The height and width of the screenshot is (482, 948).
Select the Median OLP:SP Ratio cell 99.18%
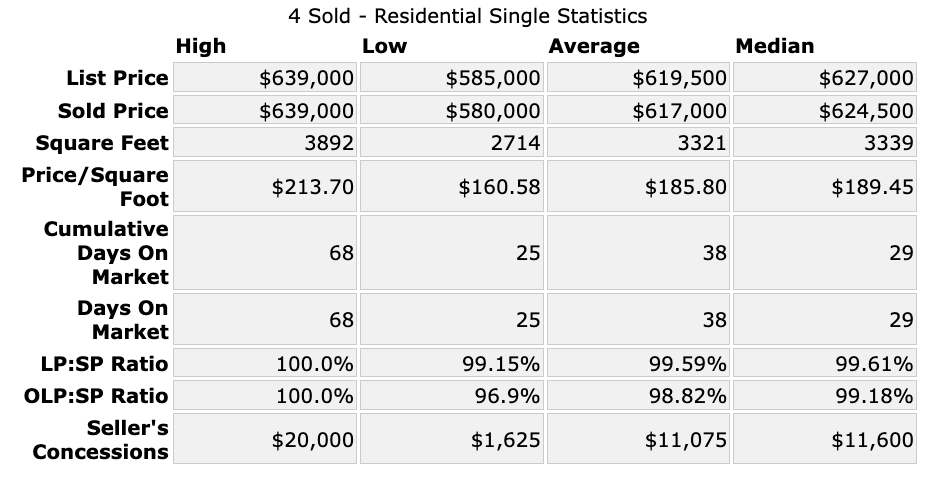tap(873, 395)
